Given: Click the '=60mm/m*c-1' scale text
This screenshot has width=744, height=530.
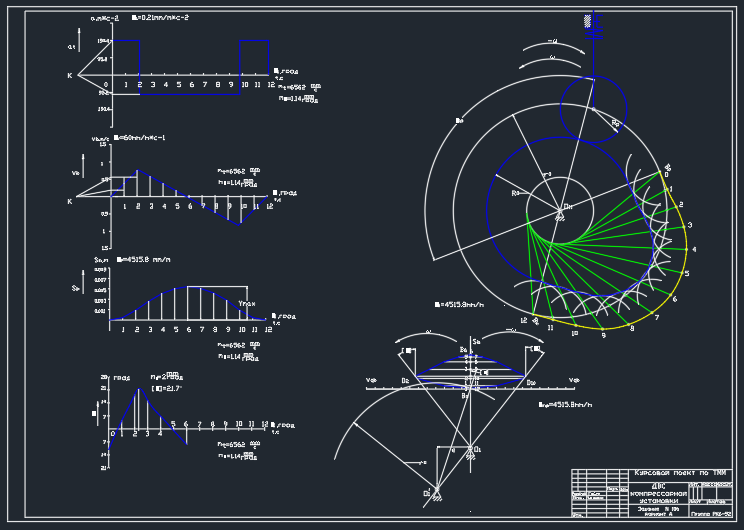Looking at the screenshot, I should coord(141,137).
